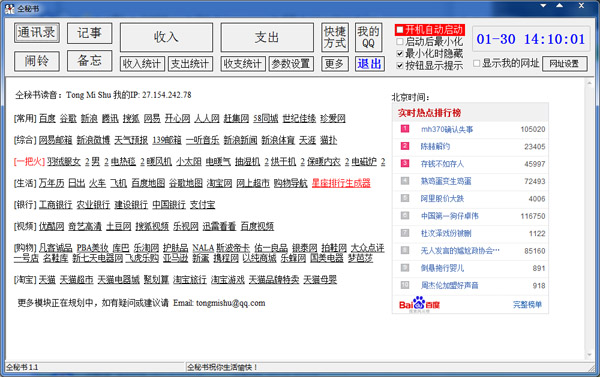Click the 退出 exit button
The width and height of the screenshot is (600, 377).
pyautogui.click(x=370, y=64)
